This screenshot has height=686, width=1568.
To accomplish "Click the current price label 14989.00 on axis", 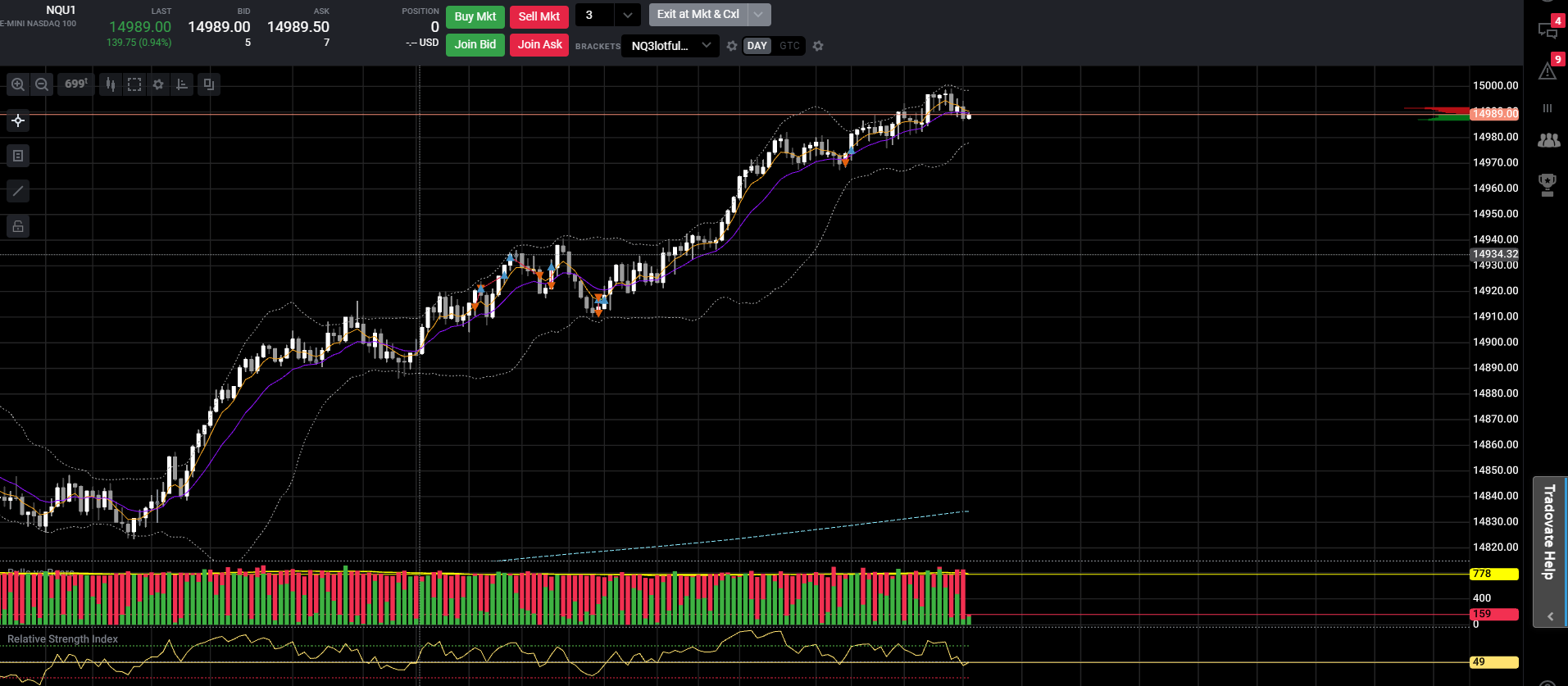I will (x=1494, y=113).
